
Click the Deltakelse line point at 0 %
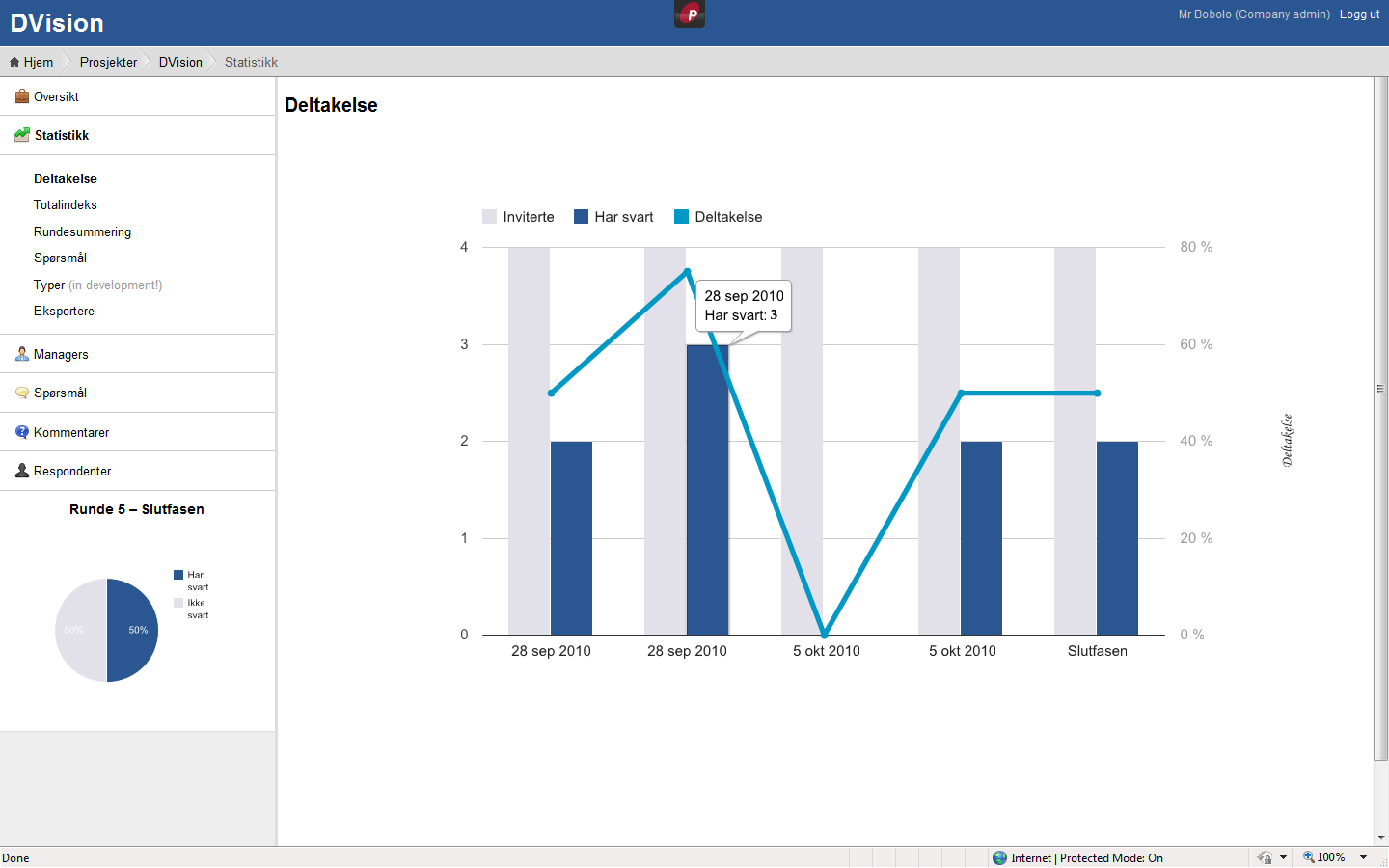click(x=825, y=635)
